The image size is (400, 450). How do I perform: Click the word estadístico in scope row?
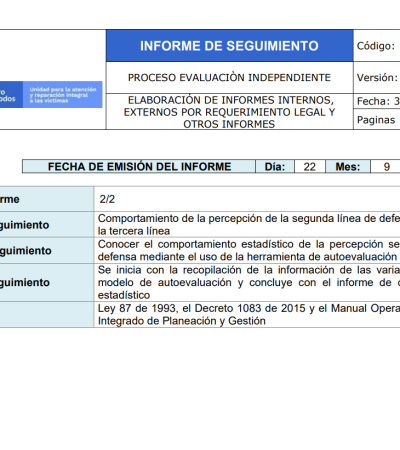click(124, 295)
